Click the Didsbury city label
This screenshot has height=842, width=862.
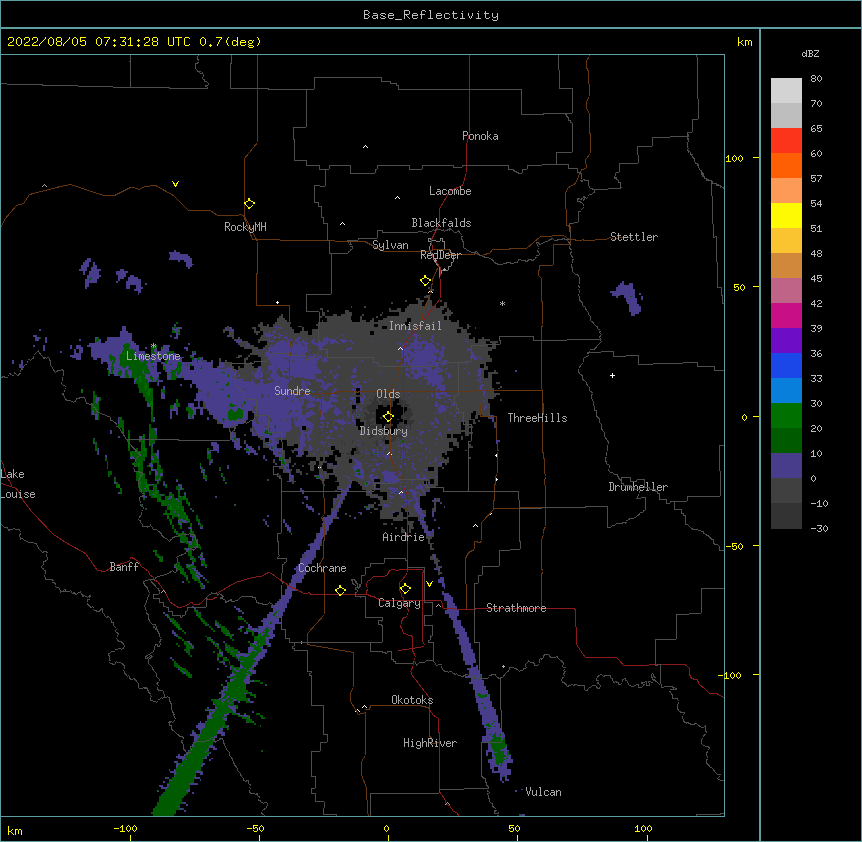coord(384,431)
